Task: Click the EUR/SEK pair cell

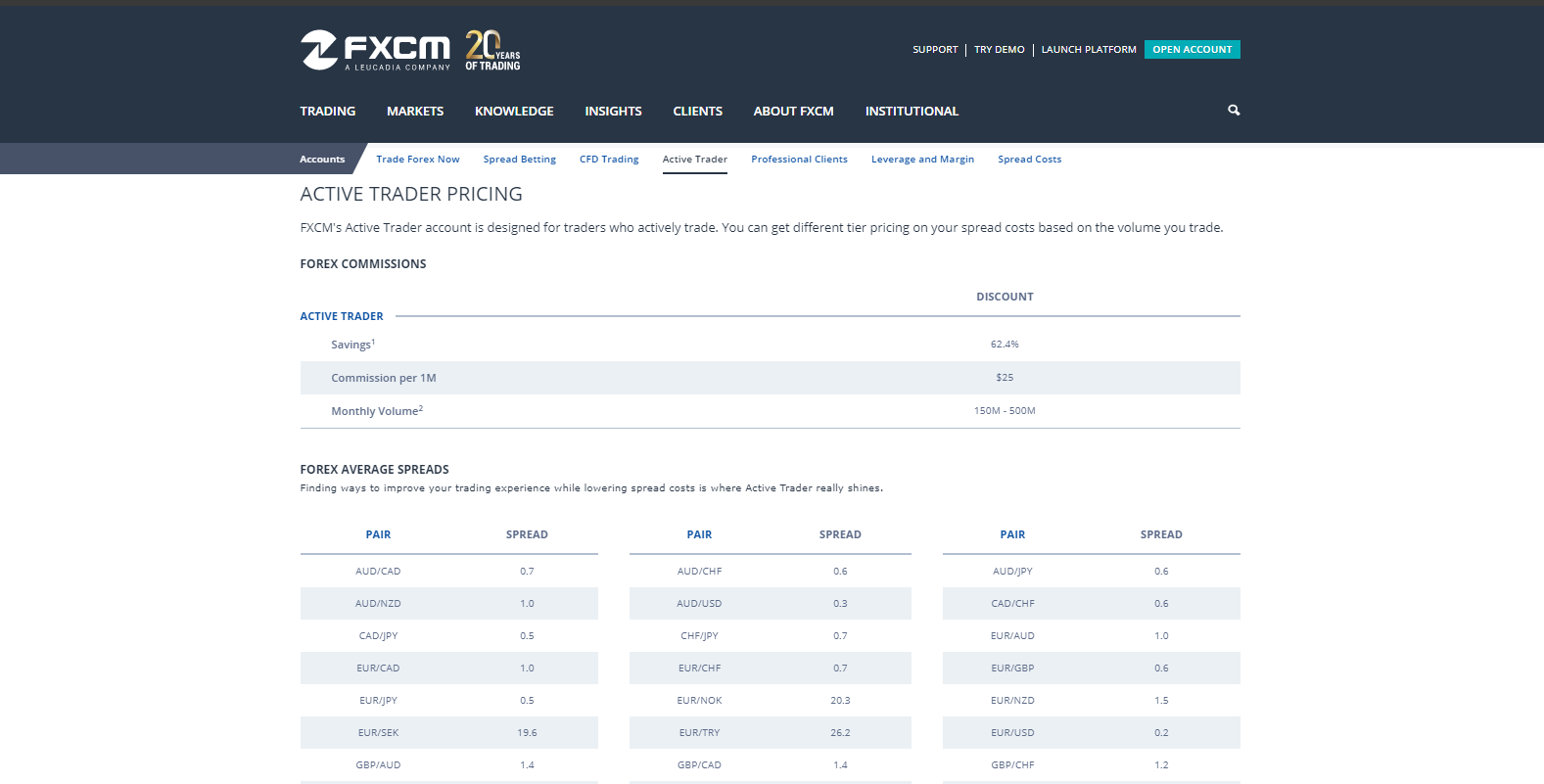Action: (378, 733)
